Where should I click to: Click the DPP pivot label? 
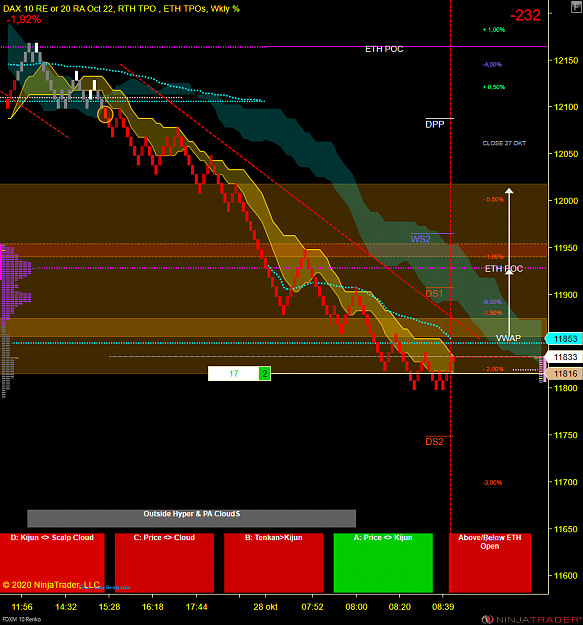[434, 124]
